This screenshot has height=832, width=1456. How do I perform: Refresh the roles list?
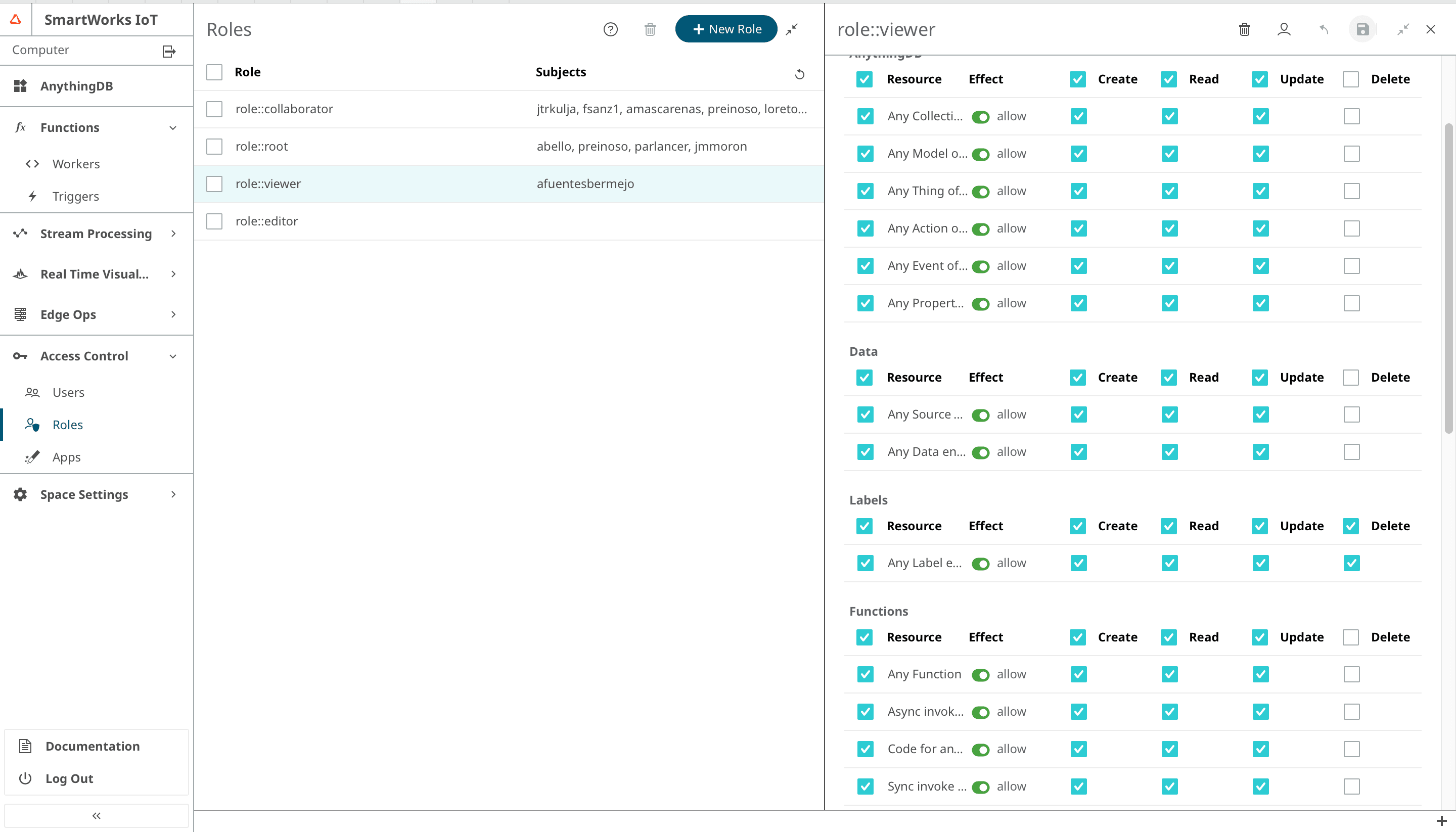799,74
